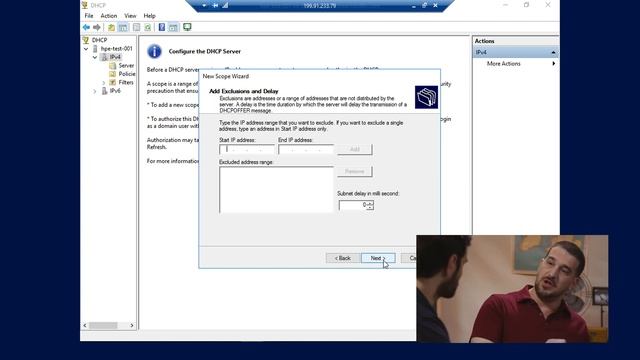
Task: Click the Configure the DHCP Server heading
Action: [x=204, y=51]
